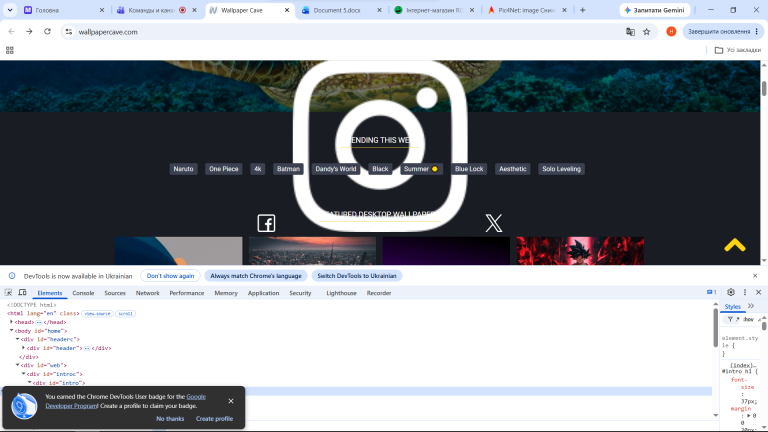This screenshot has height=432, width=768.
Task: Click the yellow scroll-to-top arrow
Action: coord(735,245)
